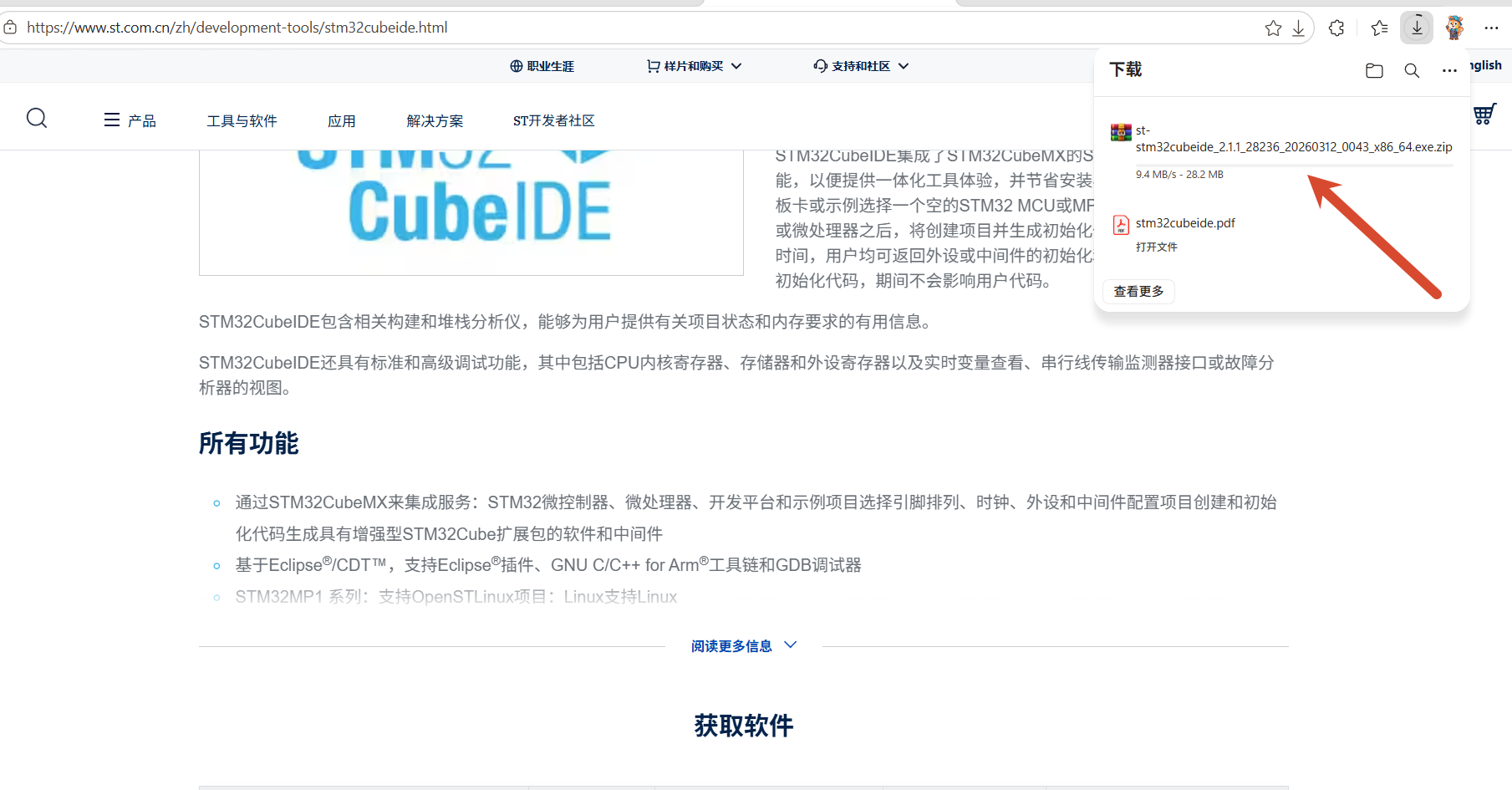Click the archive icon of the stm32cubeide zip
This screenshot has height=790, width=1512.
click(x=1121, y=132)
